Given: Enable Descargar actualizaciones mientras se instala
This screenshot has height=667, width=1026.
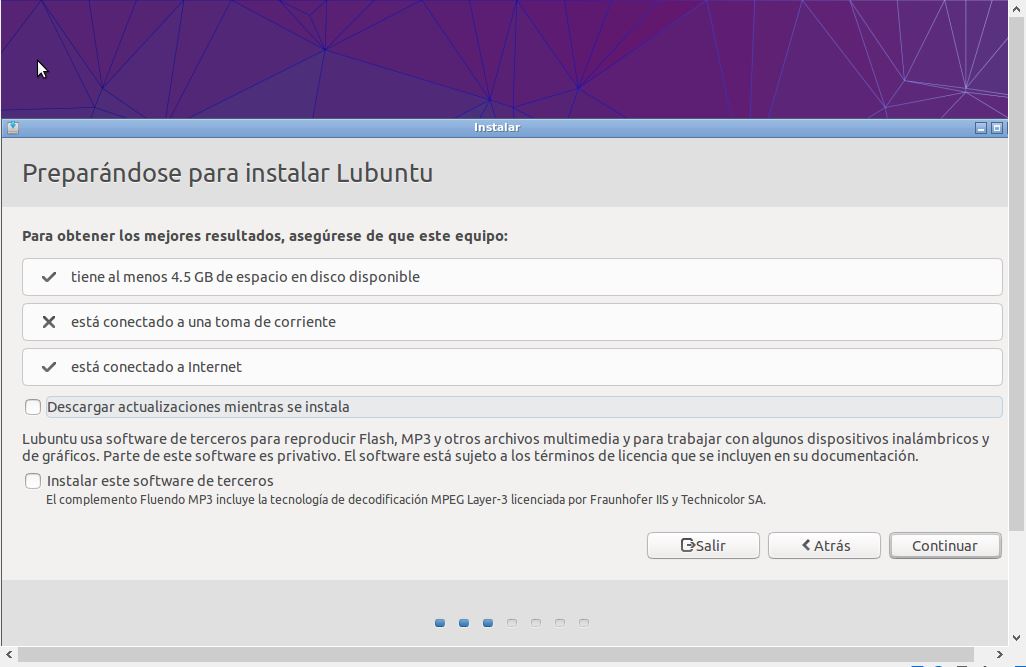Looking at the screenshot, I should click(x=33, y=407).
